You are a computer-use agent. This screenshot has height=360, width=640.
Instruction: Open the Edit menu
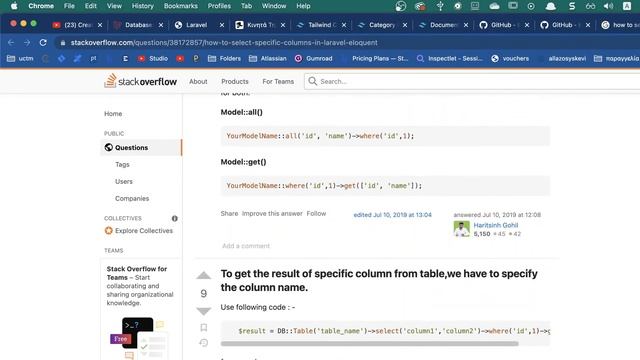coord(91,6)
